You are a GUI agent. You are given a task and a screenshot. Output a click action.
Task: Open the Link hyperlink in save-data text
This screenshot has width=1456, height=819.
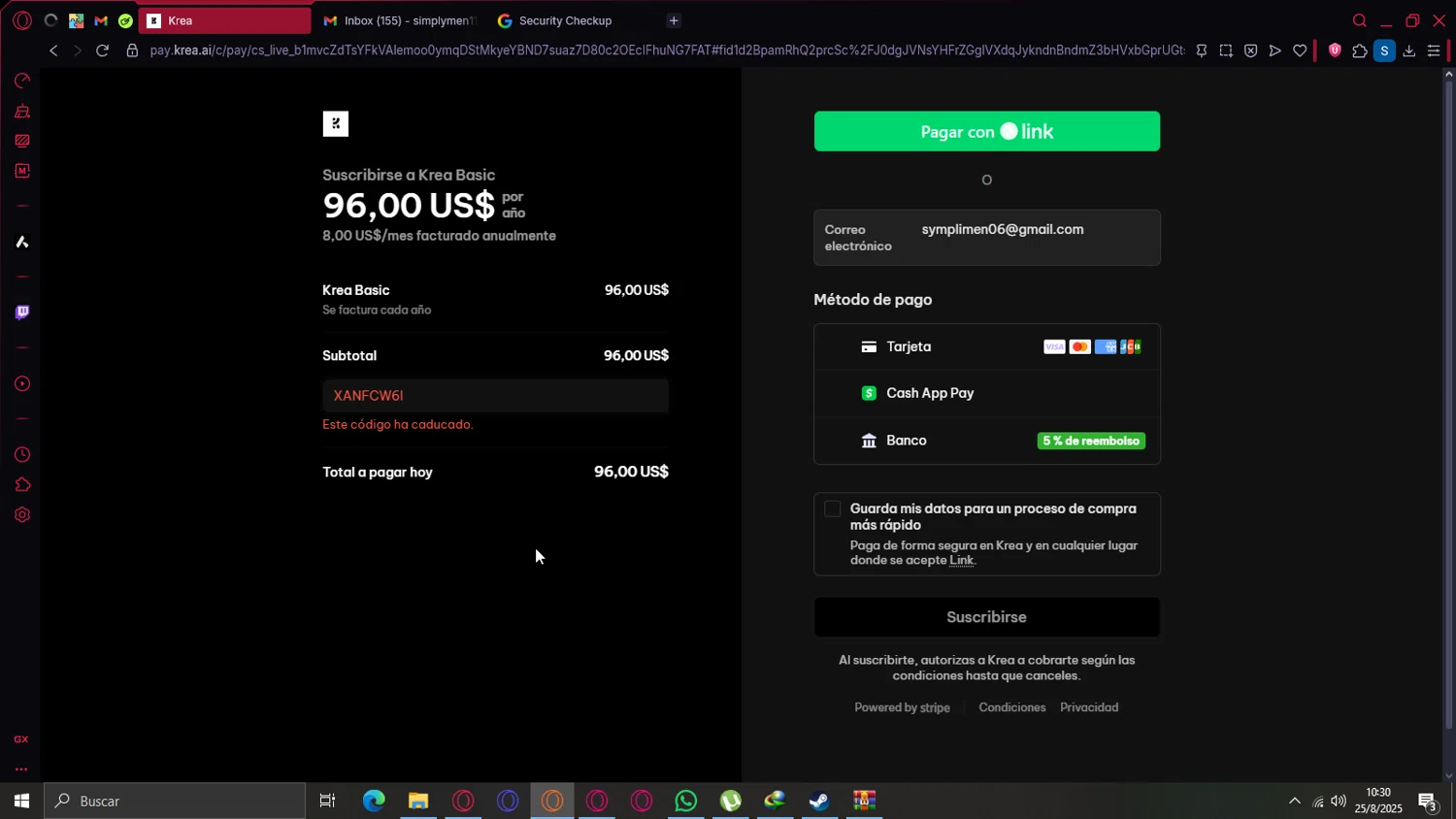[961, 560]
